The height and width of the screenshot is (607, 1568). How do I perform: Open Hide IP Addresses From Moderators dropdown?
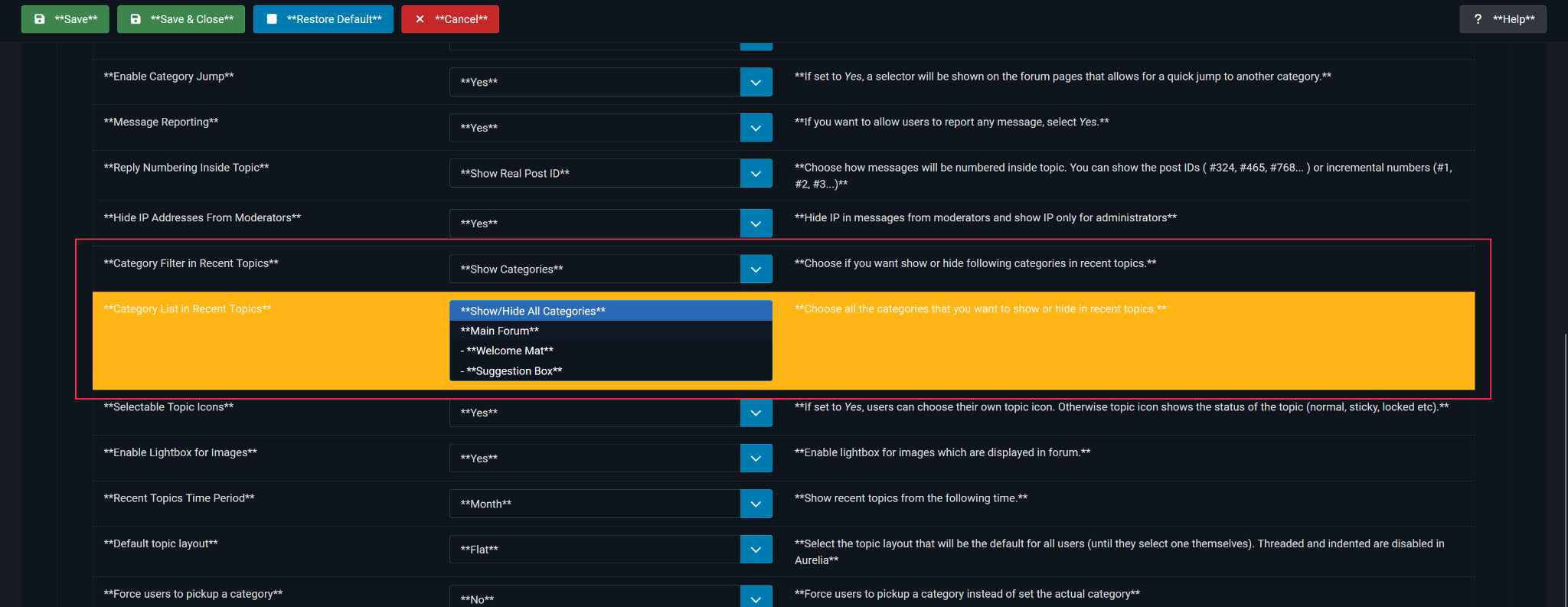(x=756, y=224)
